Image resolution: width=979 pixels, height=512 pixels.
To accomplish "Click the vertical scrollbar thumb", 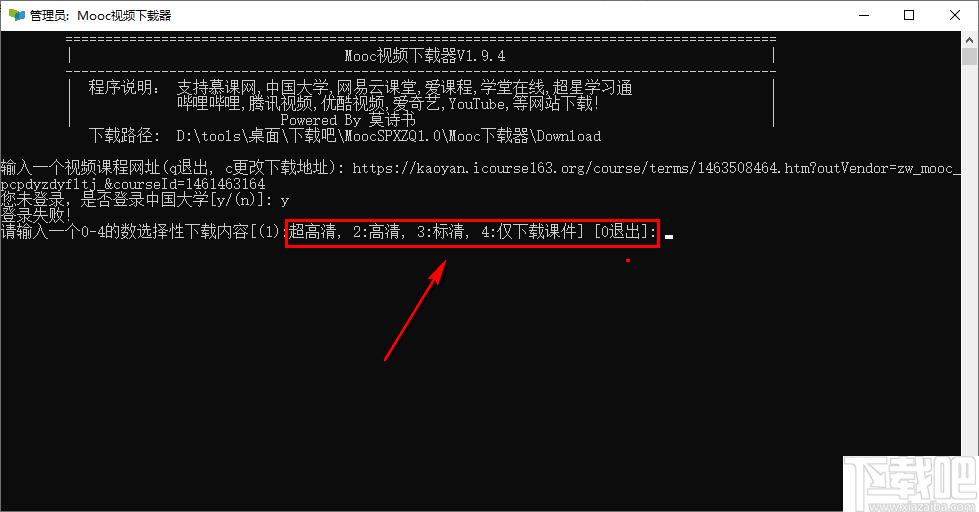I will pos(969,57).
